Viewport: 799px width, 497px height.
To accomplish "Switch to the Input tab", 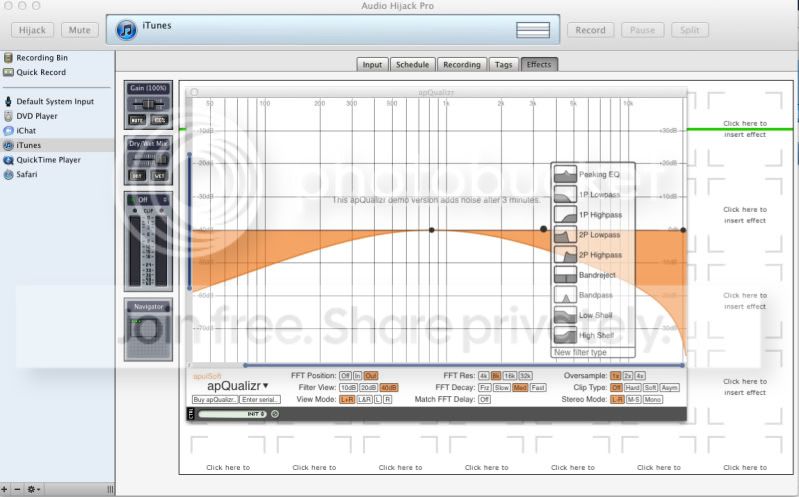I will [372, 65].
